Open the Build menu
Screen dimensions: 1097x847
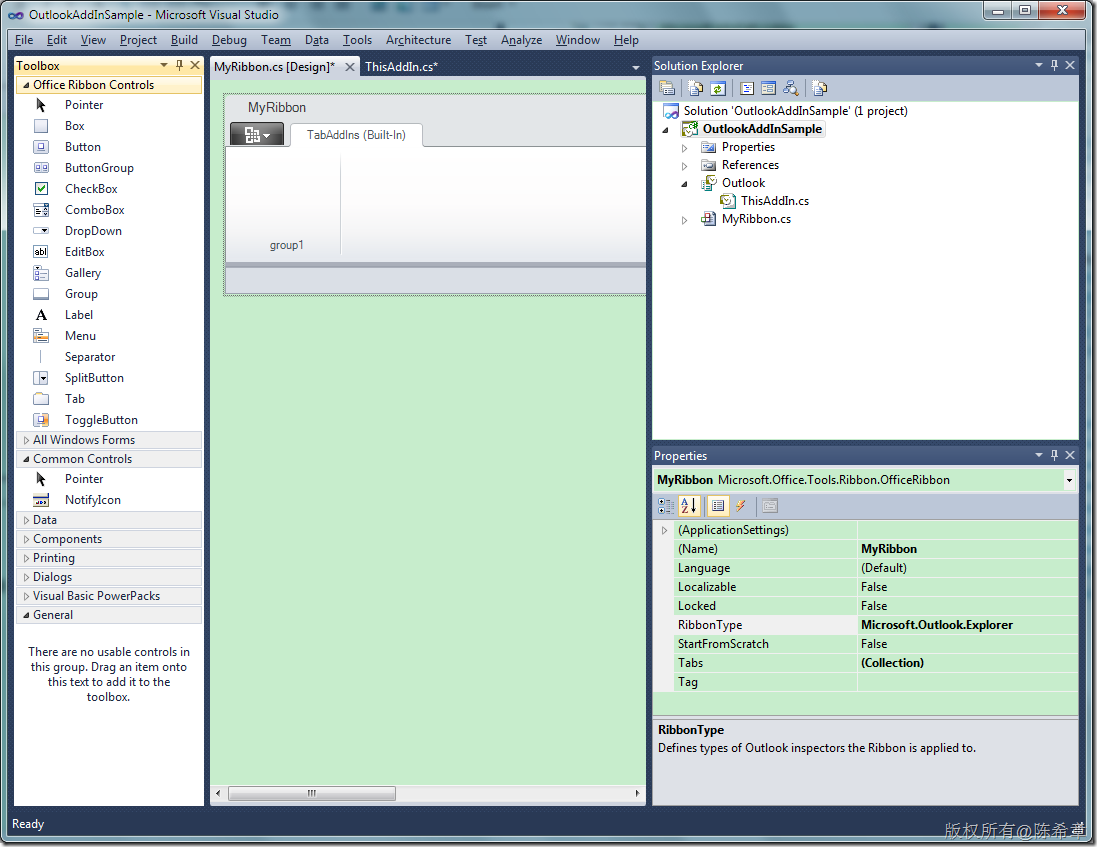point(184,40)
